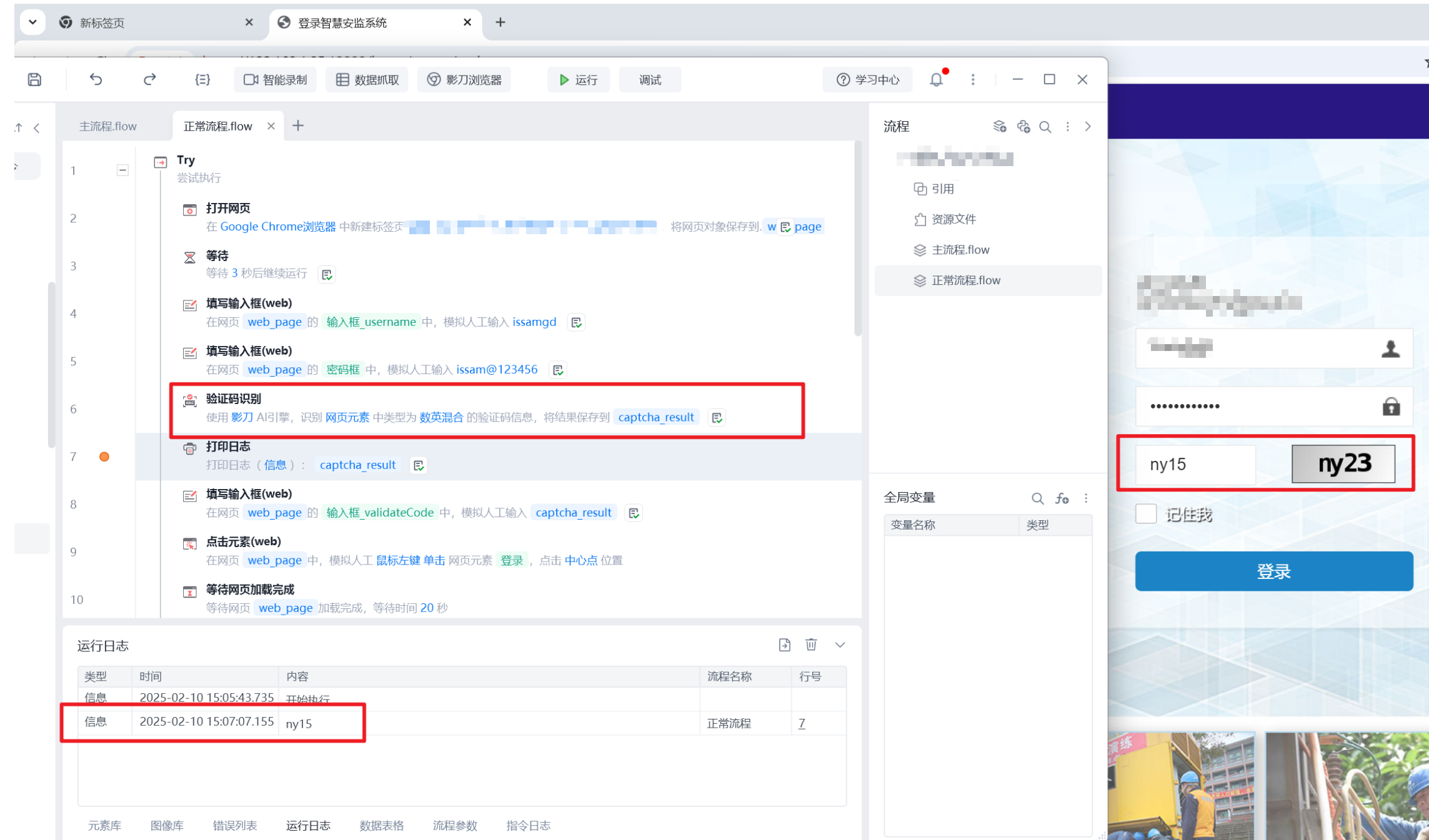The image size is (1429, 840).
Task: Clear run log with trash icon
Action: (x=811, y=645)
